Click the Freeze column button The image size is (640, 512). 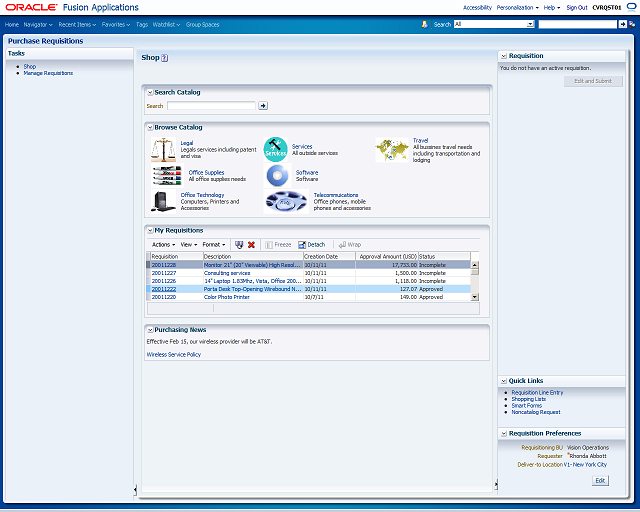(x=278, y=245)
